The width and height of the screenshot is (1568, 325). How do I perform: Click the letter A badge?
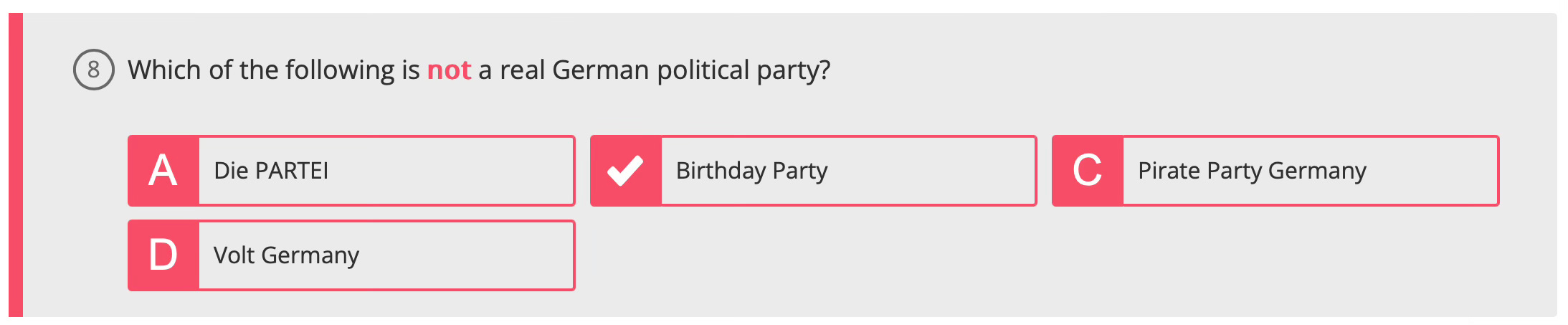(x=163, y=171)
